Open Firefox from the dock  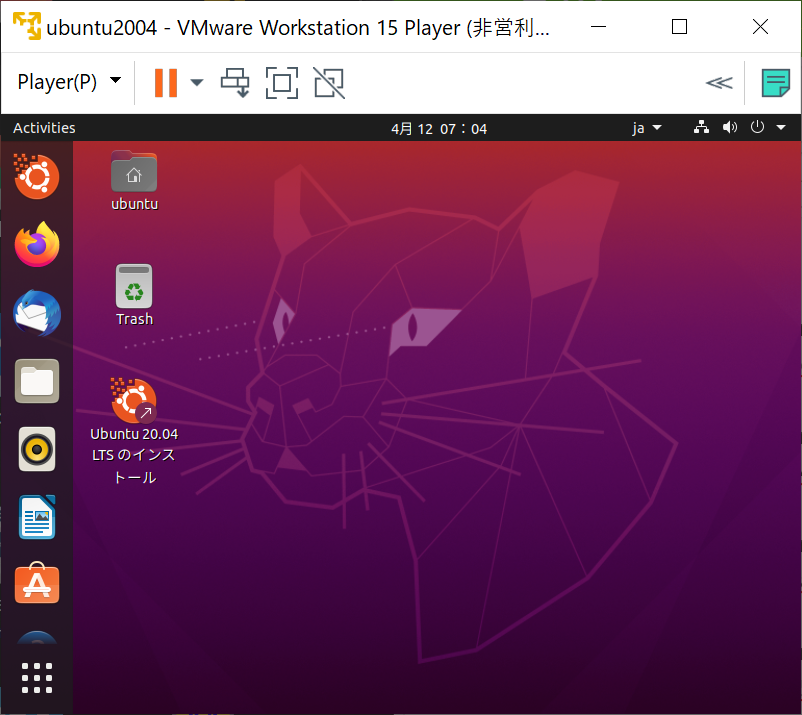point(37,244)
